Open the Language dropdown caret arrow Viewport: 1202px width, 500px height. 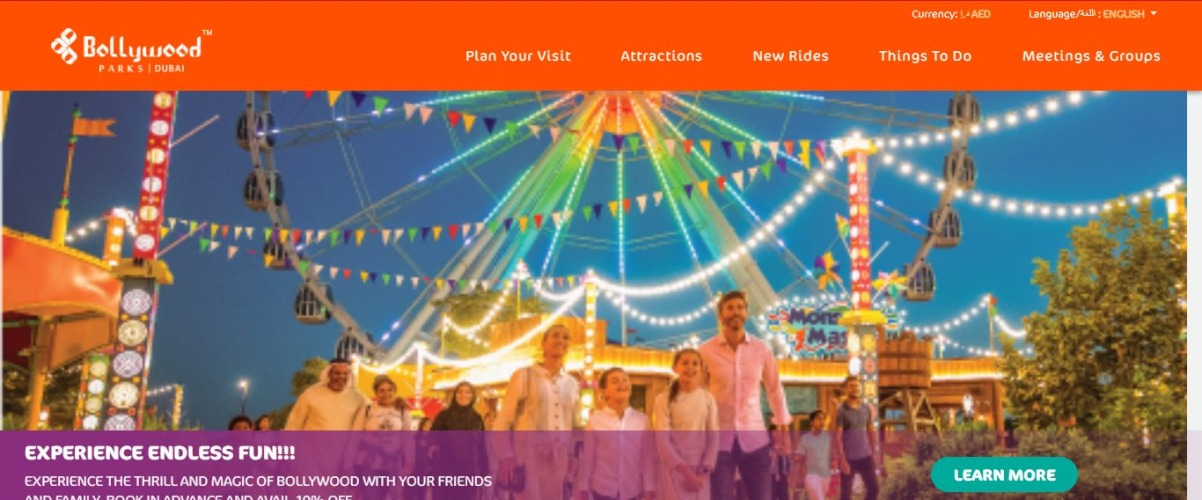1153,14
